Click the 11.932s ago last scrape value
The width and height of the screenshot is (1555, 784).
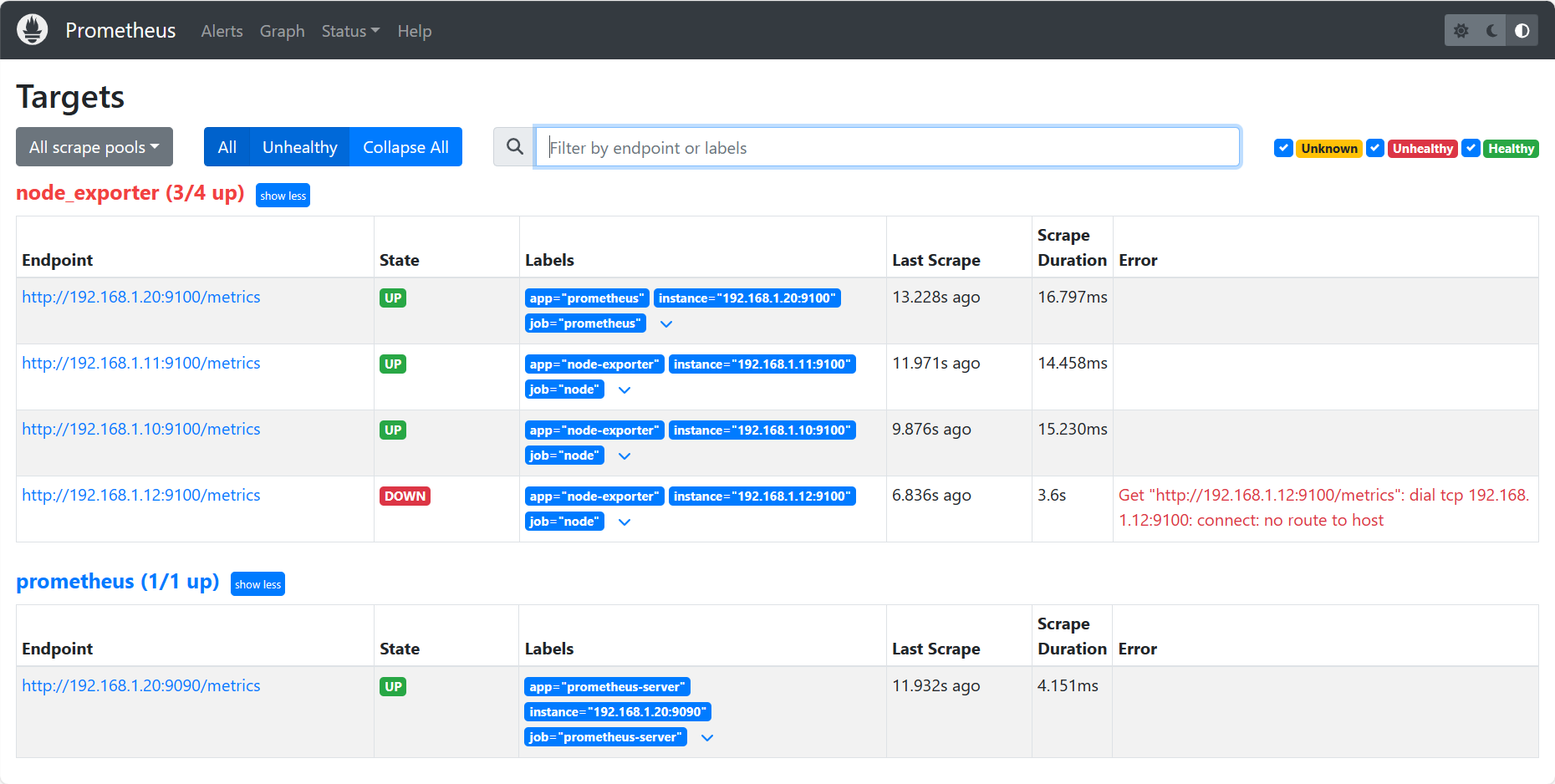click(936, 685)
